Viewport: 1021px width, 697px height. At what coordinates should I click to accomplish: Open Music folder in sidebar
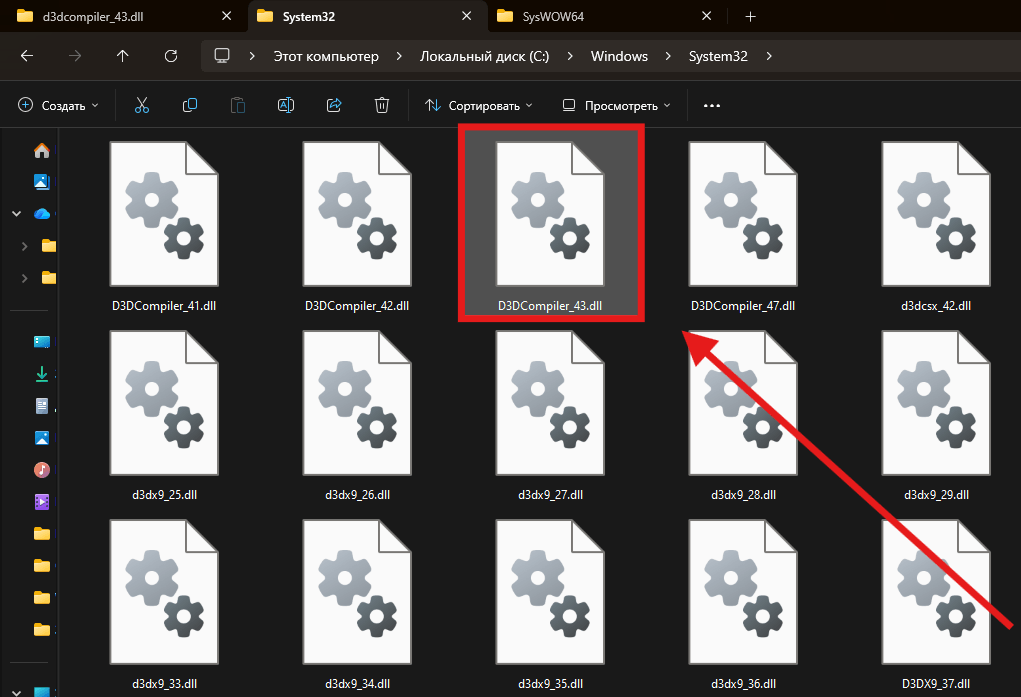coord(42,469)
